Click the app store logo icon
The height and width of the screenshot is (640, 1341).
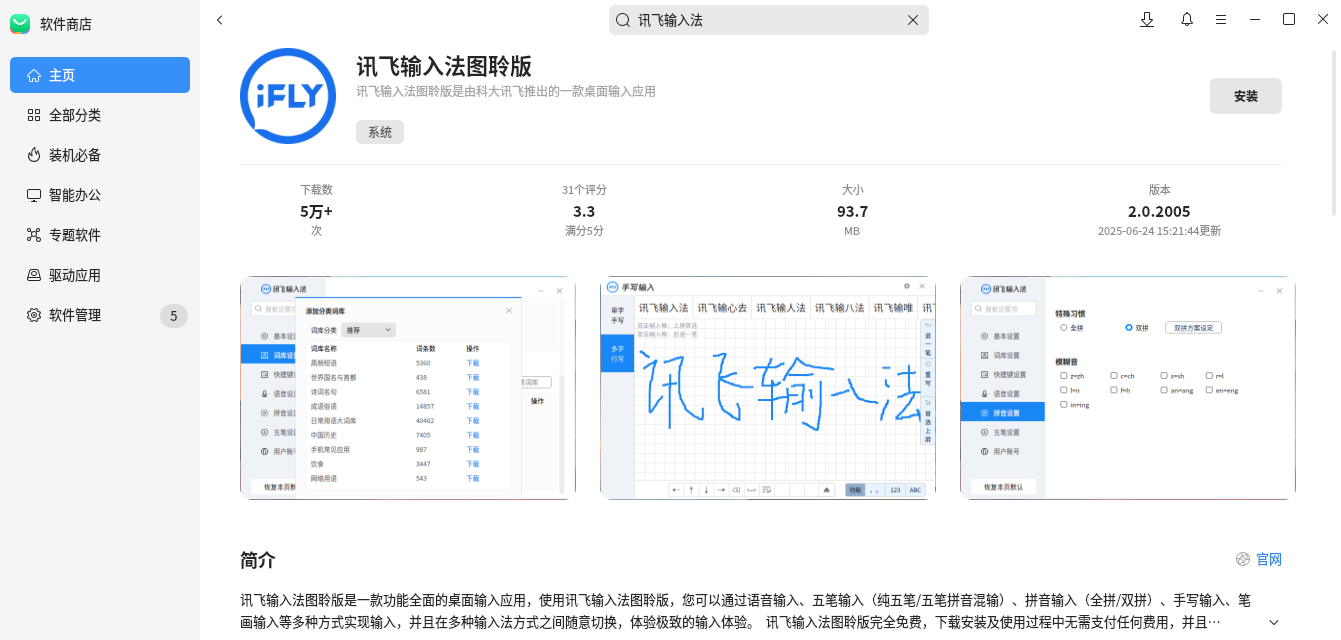pos(20,24)
